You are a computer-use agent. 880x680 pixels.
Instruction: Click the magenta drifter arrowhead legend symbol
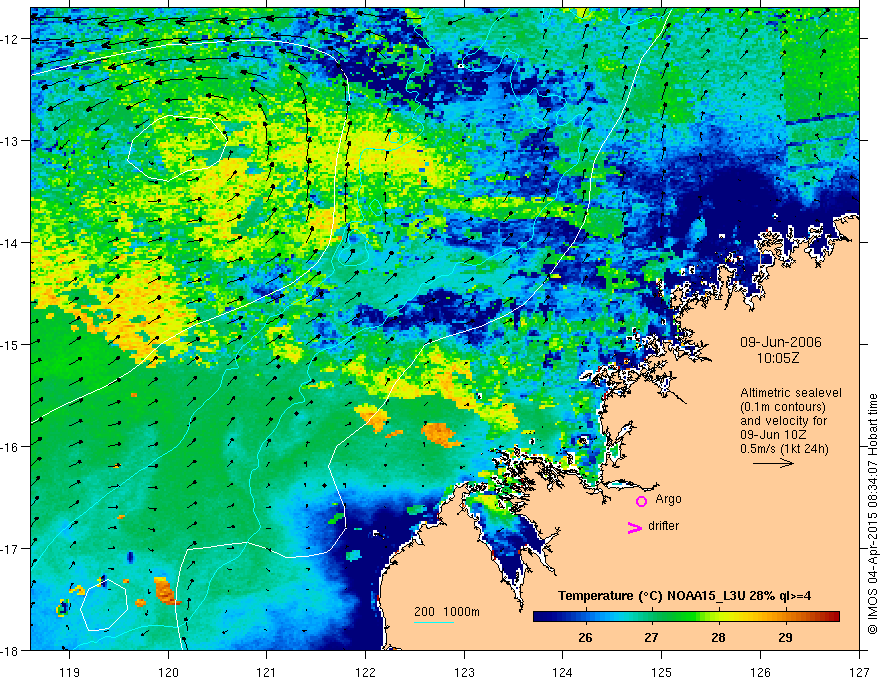pos(634,527)
